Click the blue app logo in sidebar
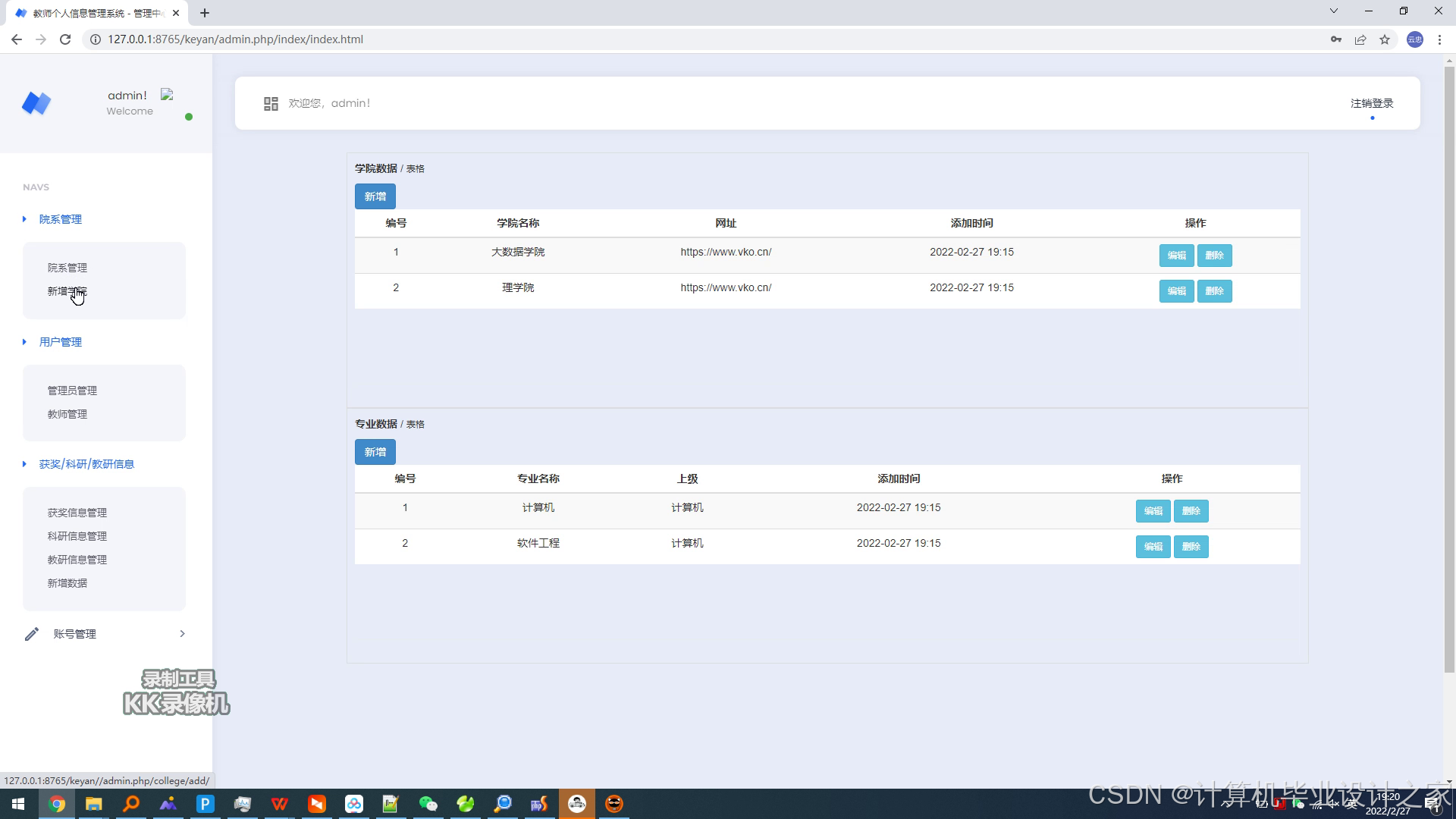The width and height of the screenshot is (1456, 819). [x=36, y=102]
